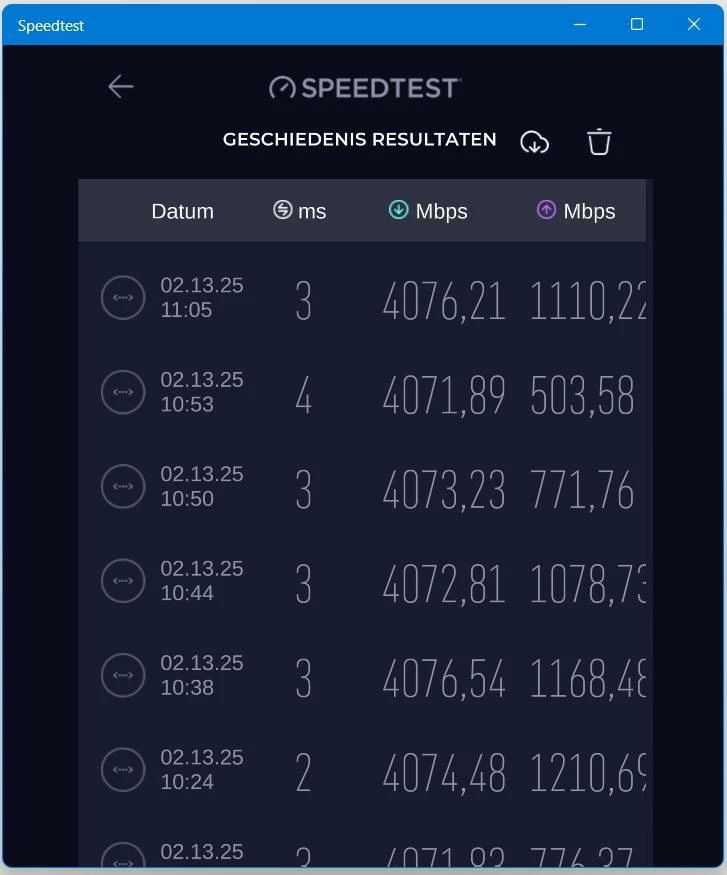Maximize the Speedtest window

(x=637, y=24)
